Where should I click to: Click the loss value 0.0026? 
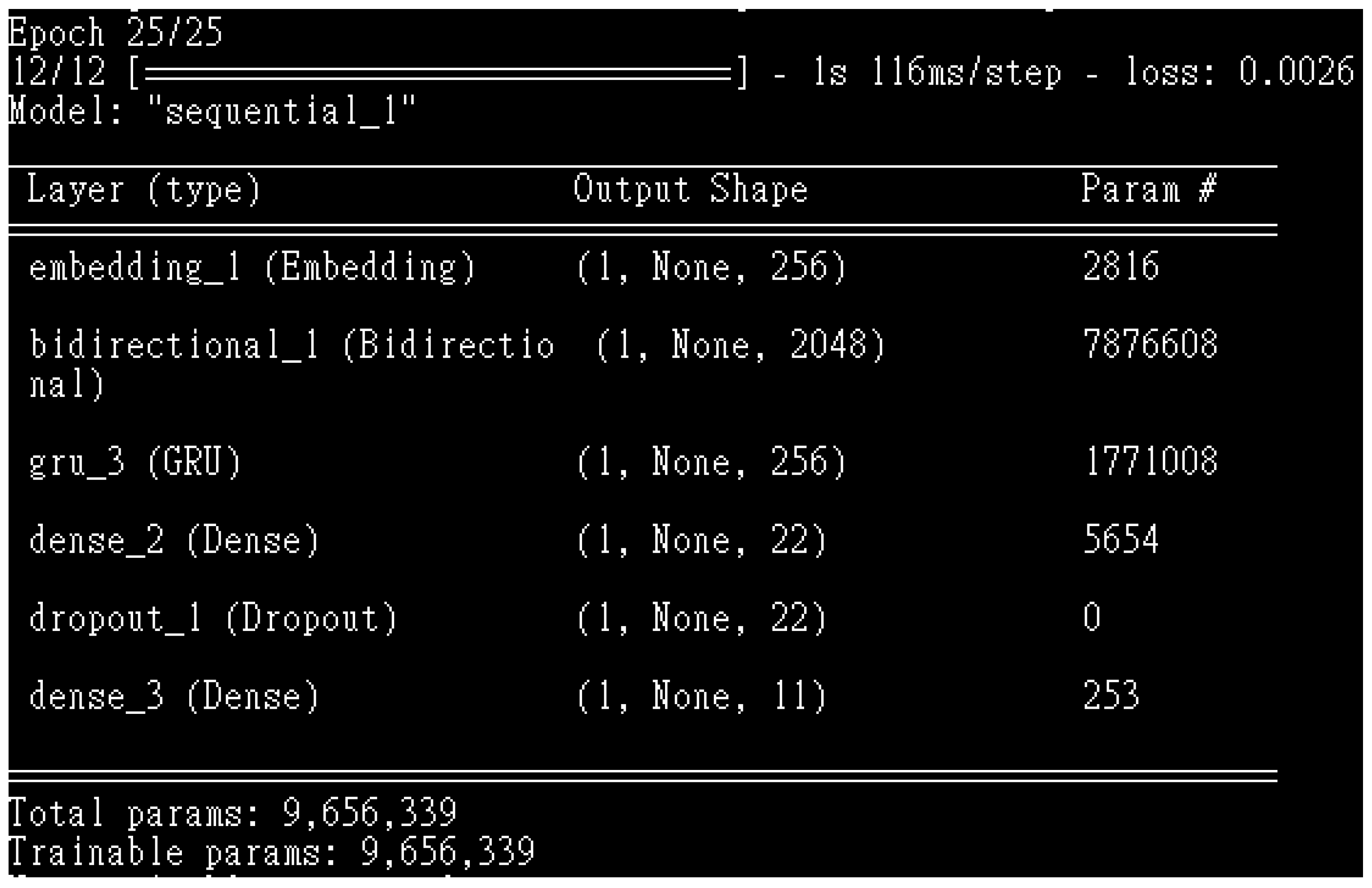click(x=1296, y=72)
